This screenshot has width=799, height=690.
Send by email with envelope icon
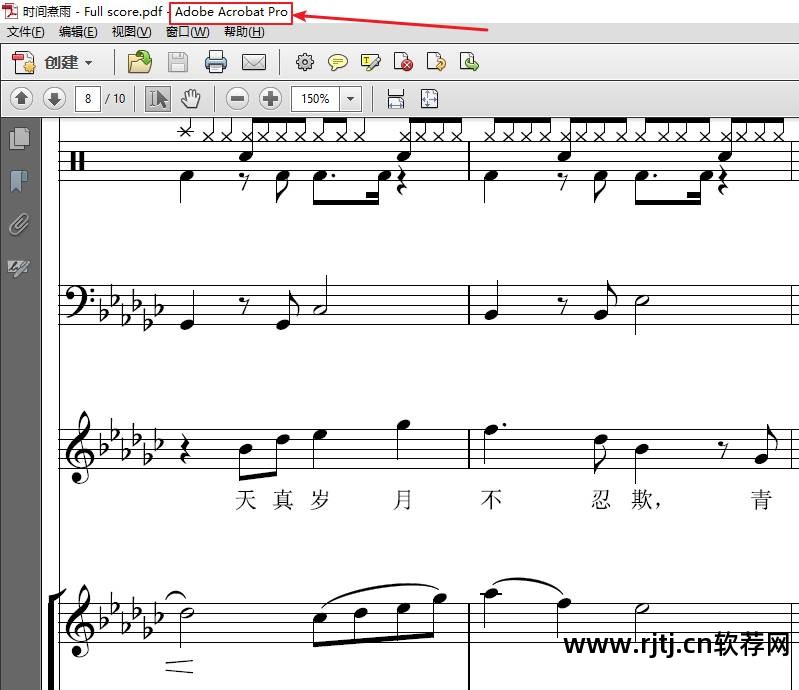click(x=254, y=62)
